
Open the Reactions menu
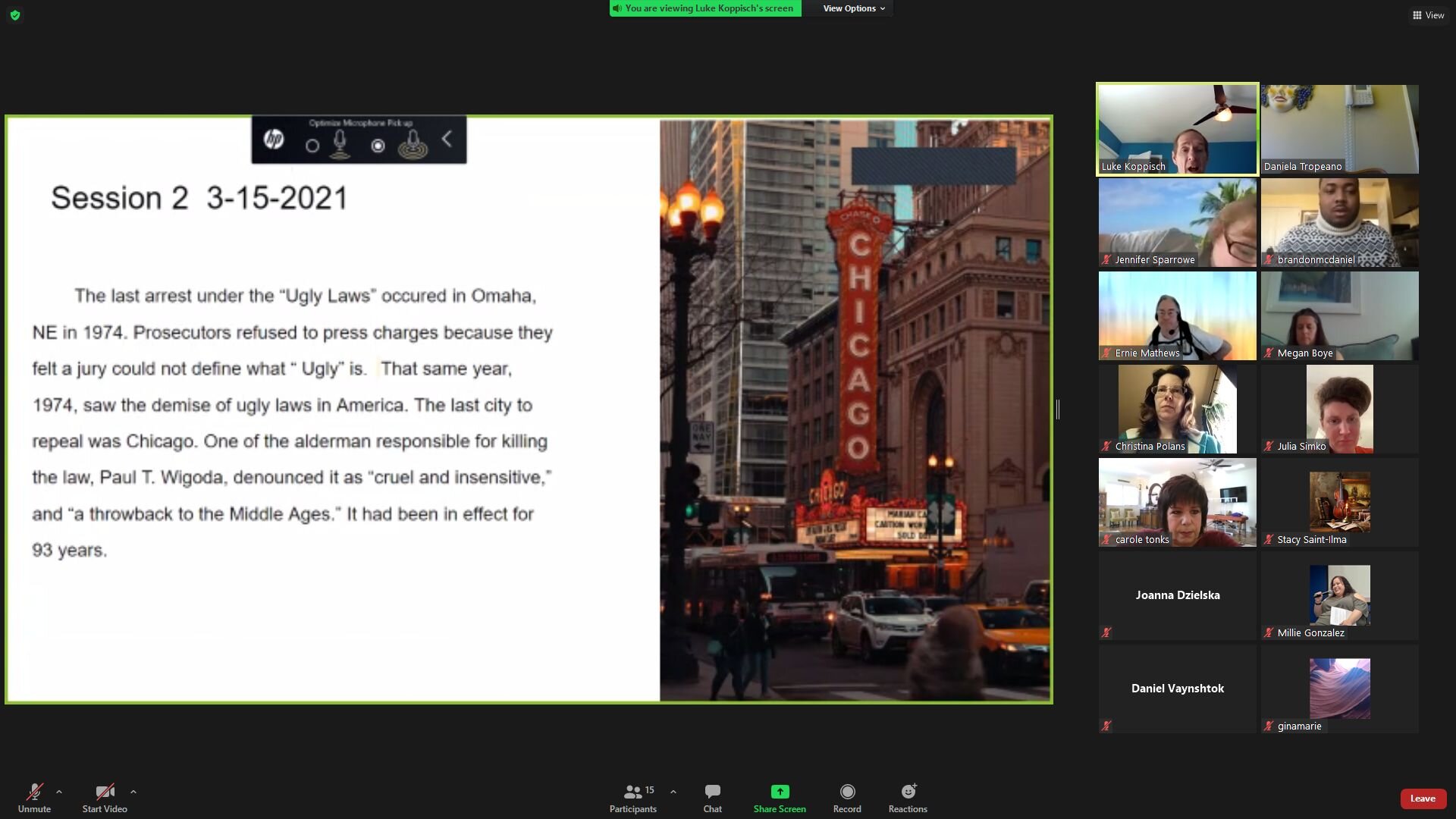point(908,799)
